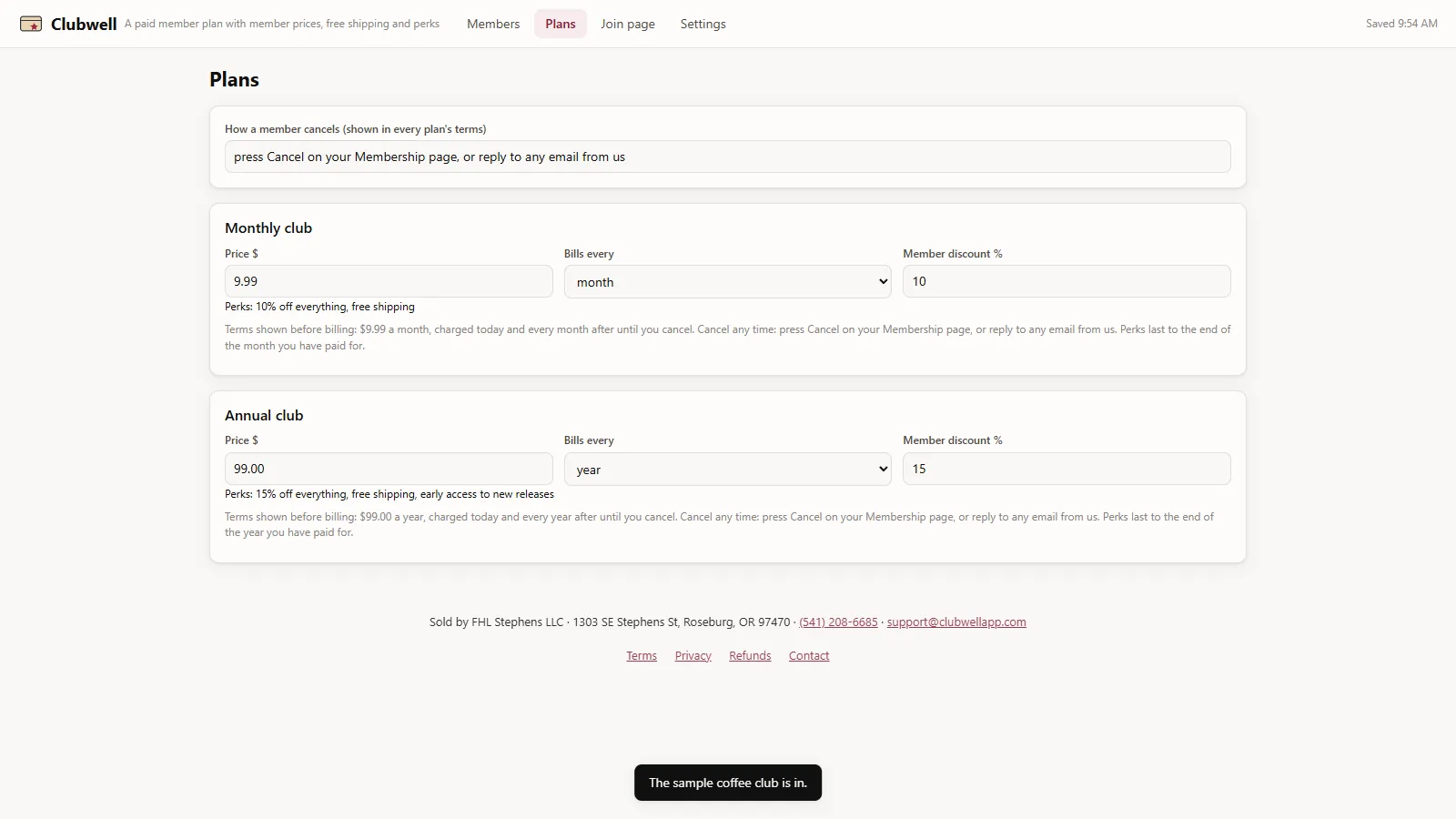Viewport: 1456px width, 819px height.
Task: Open the Join page tab
Action: (x=628, y=24)
